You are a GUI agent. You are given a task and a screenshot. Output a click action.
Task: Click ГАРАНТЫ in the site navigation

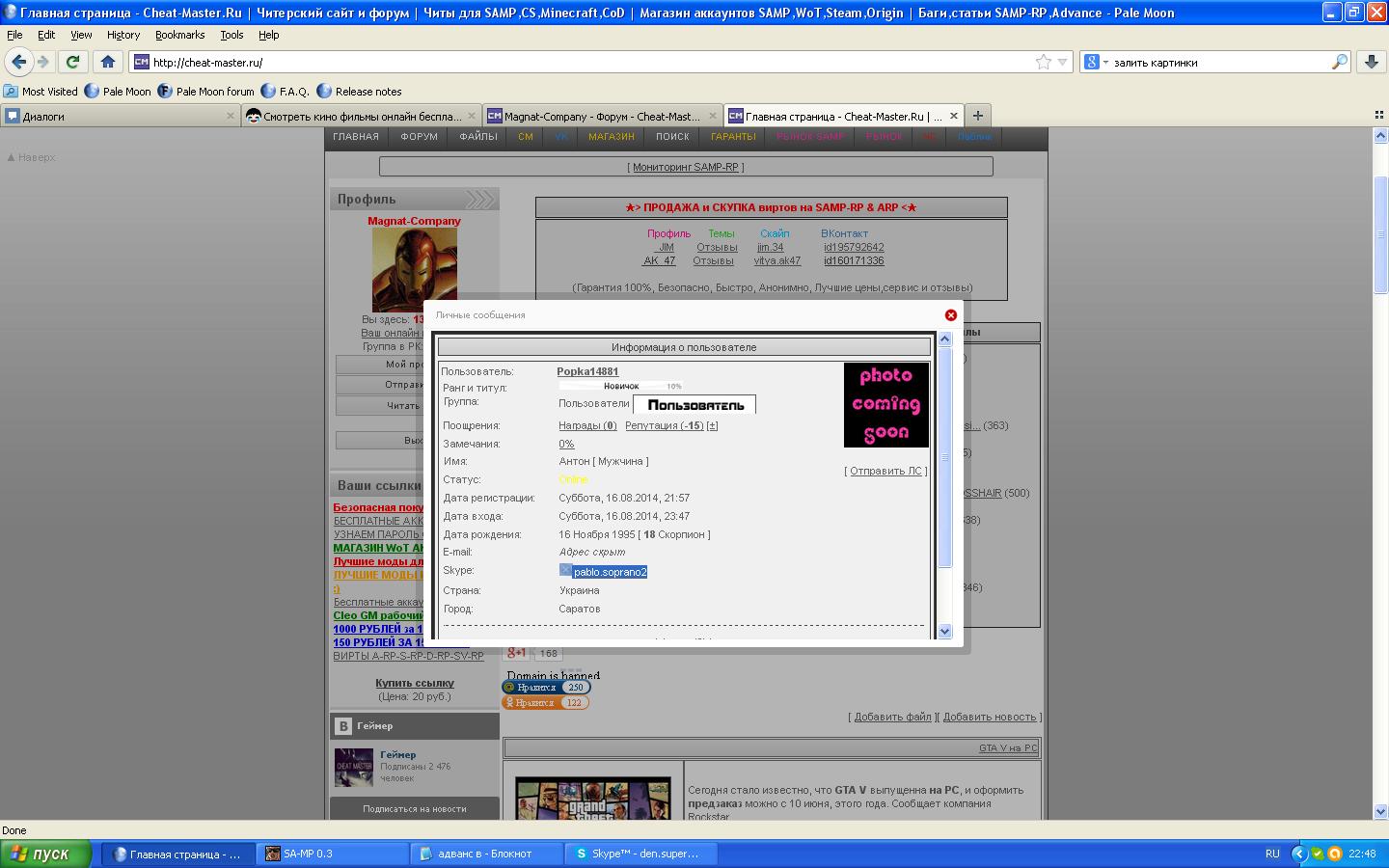733,137
